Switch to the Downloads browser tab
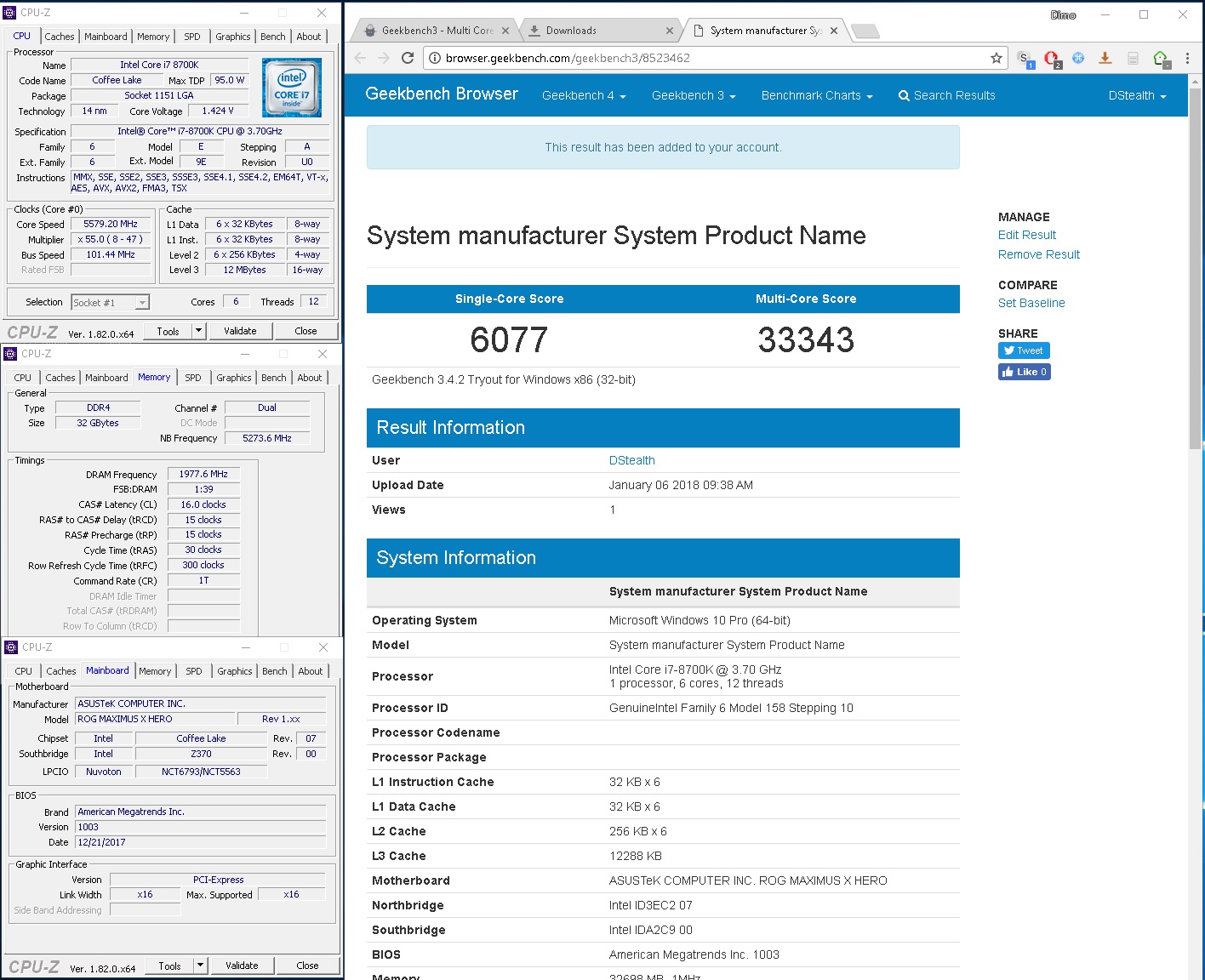 600,31
